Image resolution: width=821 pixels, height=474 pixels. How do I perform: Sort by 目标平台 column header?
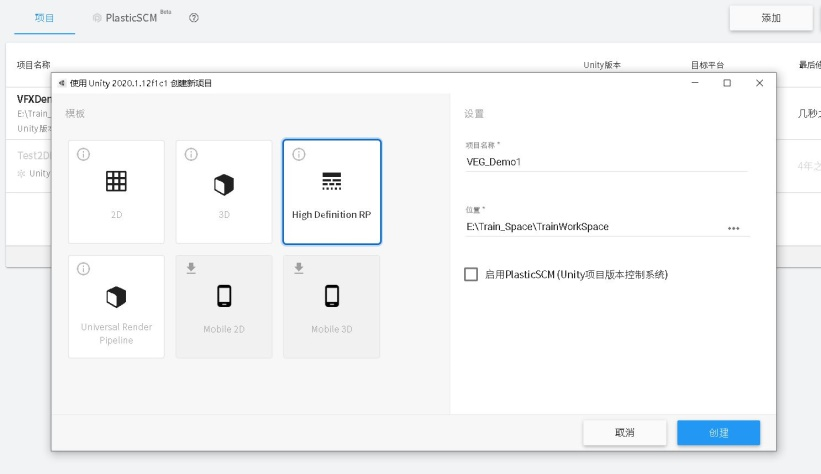pyautogui.click(x=707, y=65)
